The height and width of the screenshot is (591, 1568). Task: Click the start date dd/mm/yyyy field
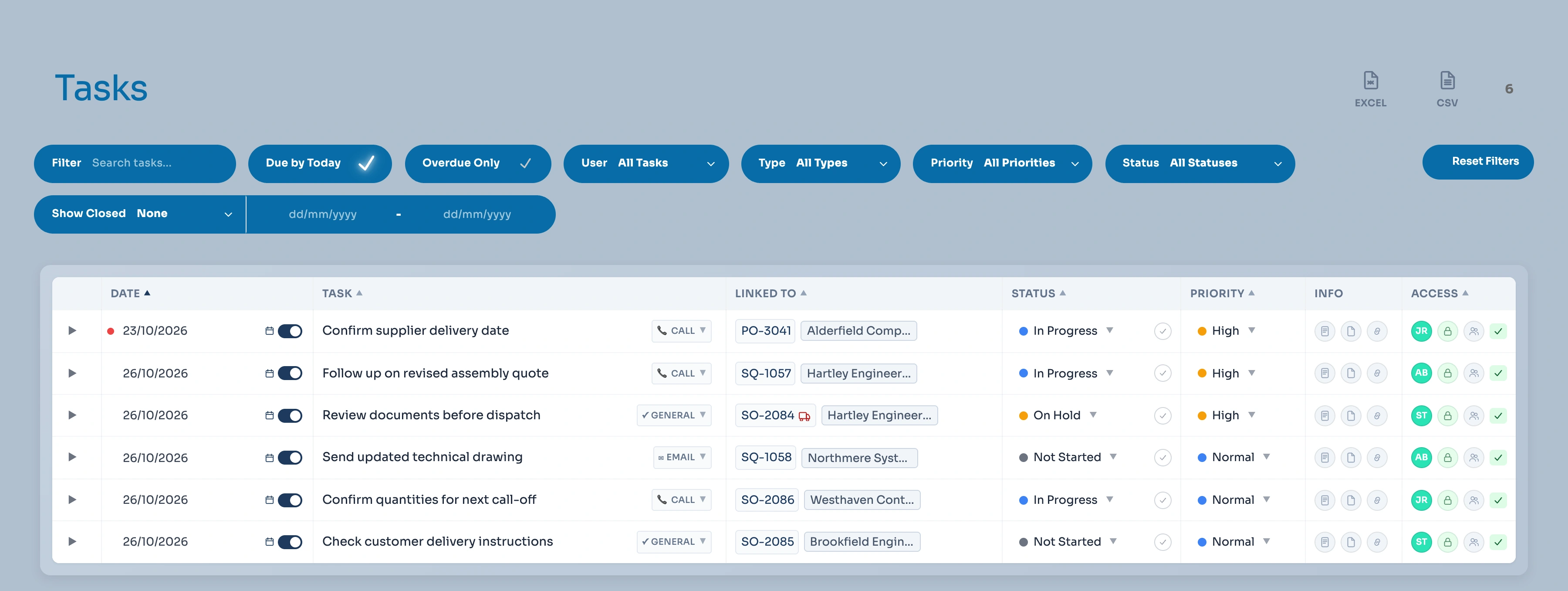[x=323, y=214]
